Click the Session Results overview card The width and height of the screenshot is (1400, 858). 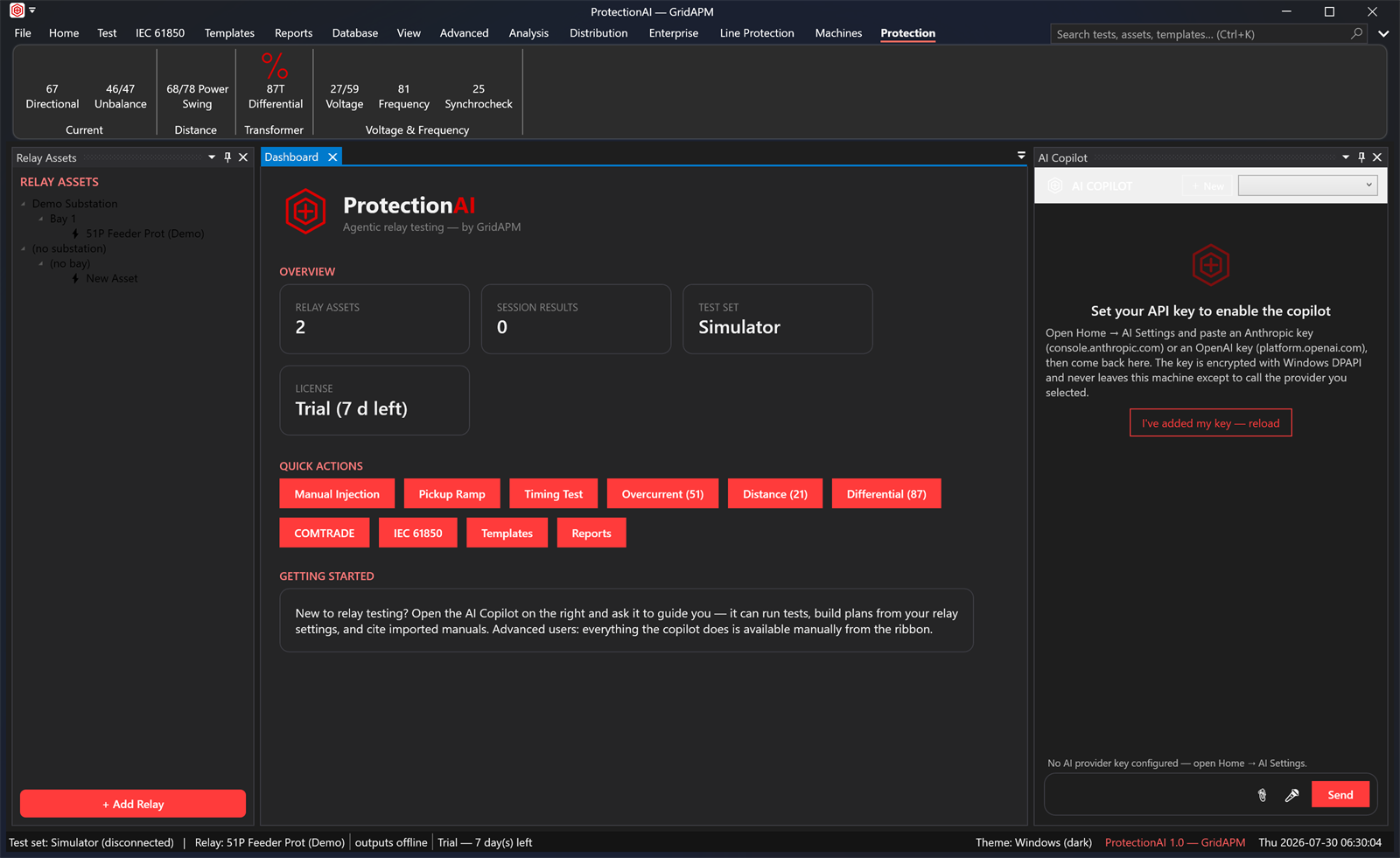point(576,319)
